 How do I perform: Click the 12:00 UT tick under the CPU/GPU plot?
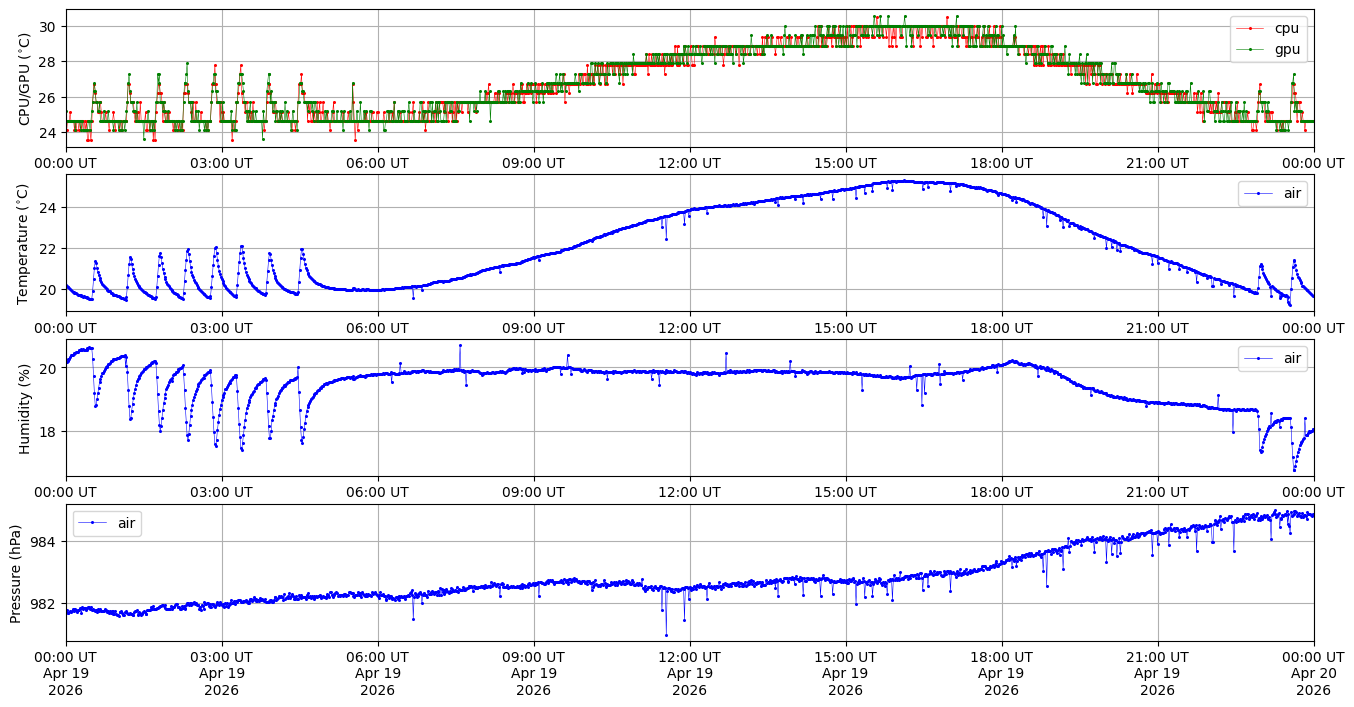[689, 163]
